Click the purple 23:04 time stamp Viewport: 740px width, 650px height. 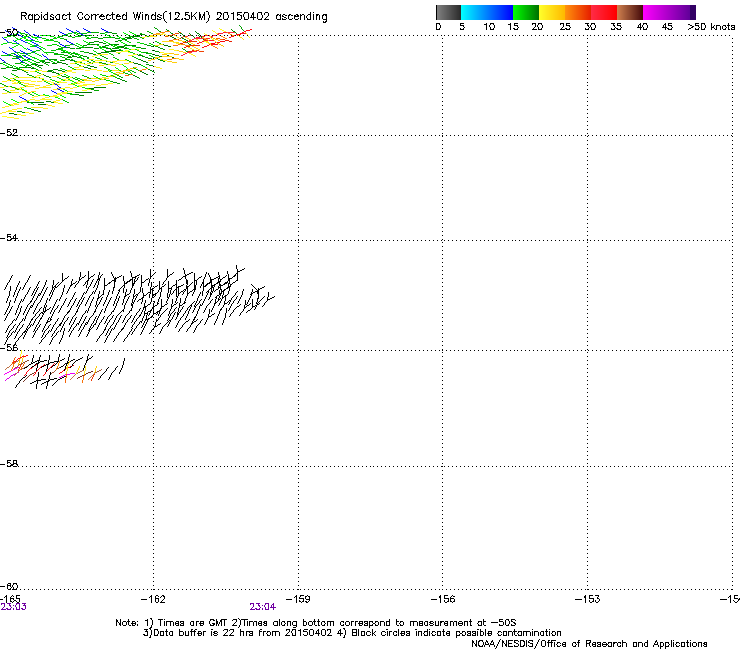(x=262, y=607)
